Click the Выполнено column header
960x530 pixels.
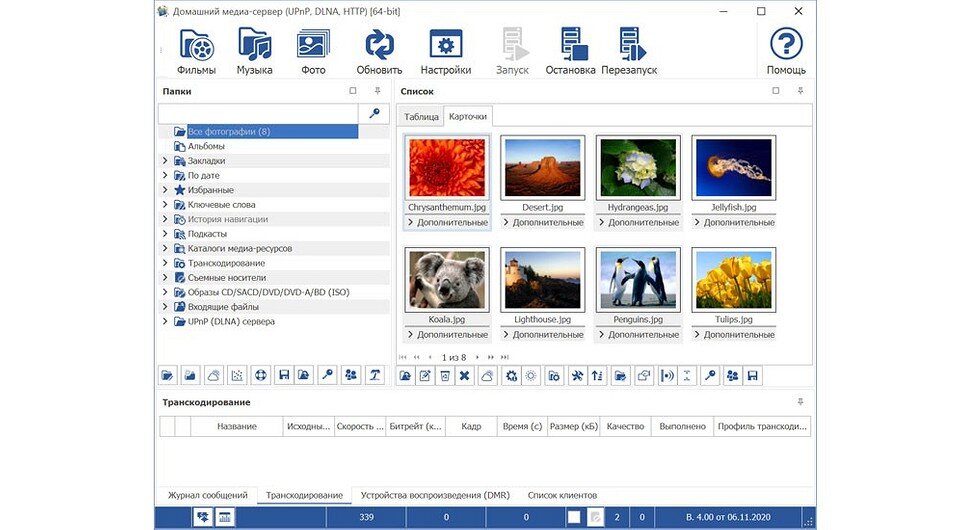click(x=683, y=427)
